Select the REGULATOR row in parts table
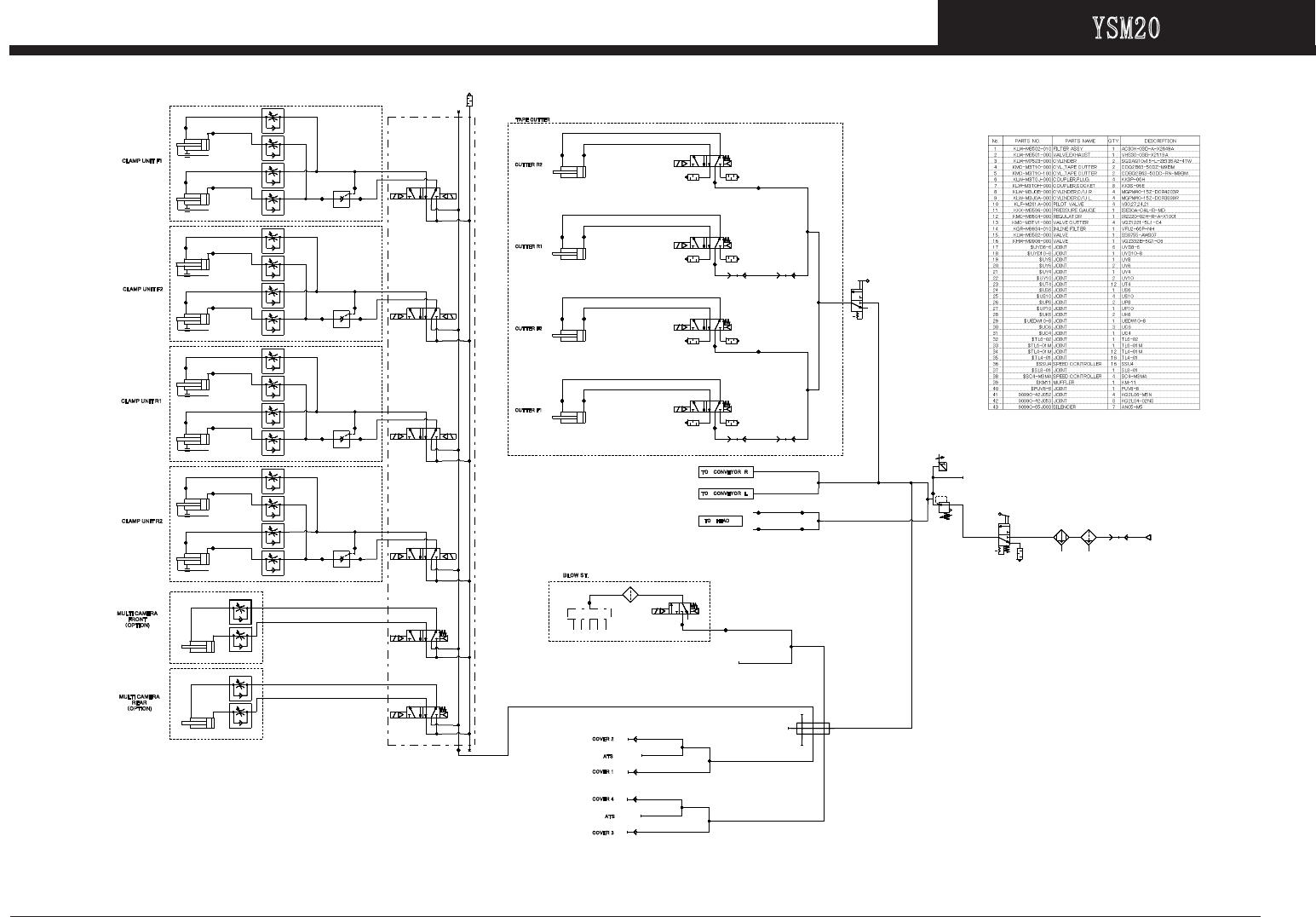Viewport: 1316px width, 917px height. 1094,216
